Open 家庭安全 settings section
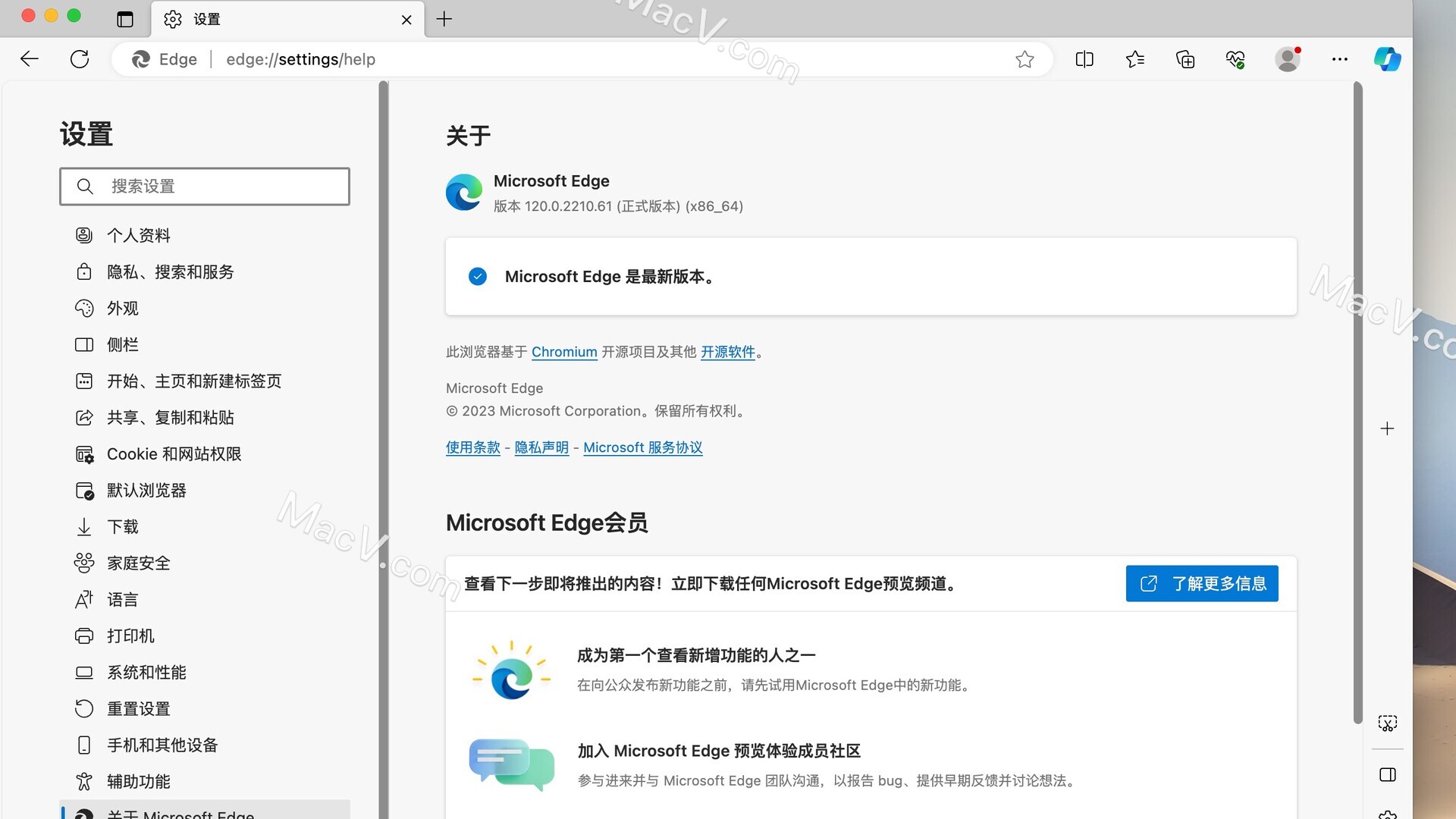 [x=205, y=563]
